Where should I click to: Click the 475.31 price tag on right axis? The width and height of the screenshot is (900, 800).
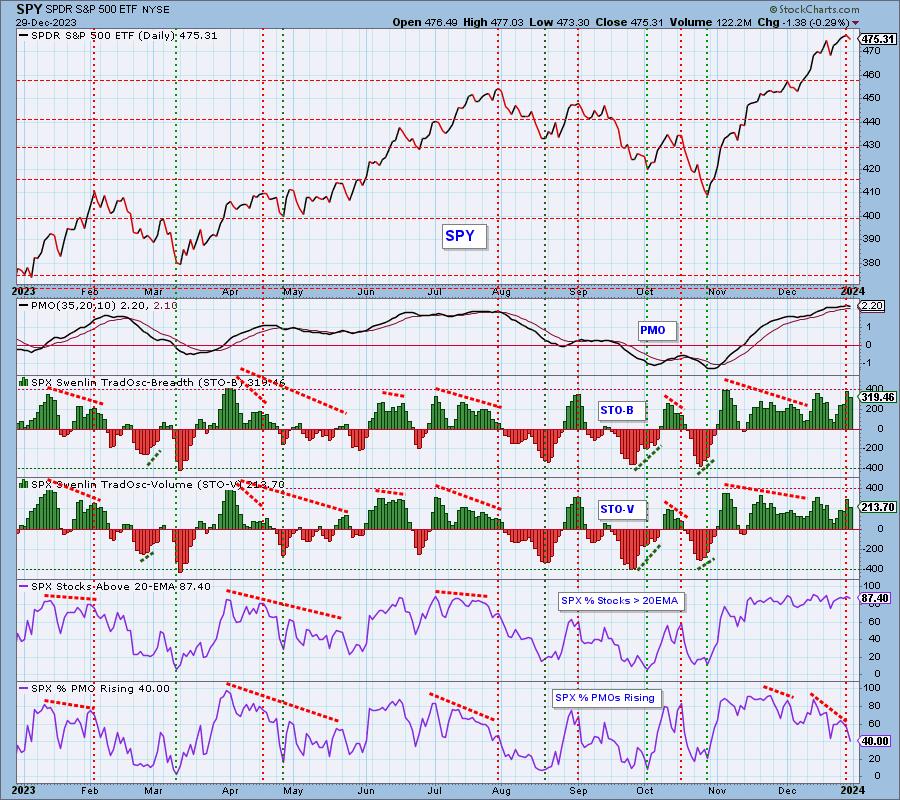[x=878, y=39]
